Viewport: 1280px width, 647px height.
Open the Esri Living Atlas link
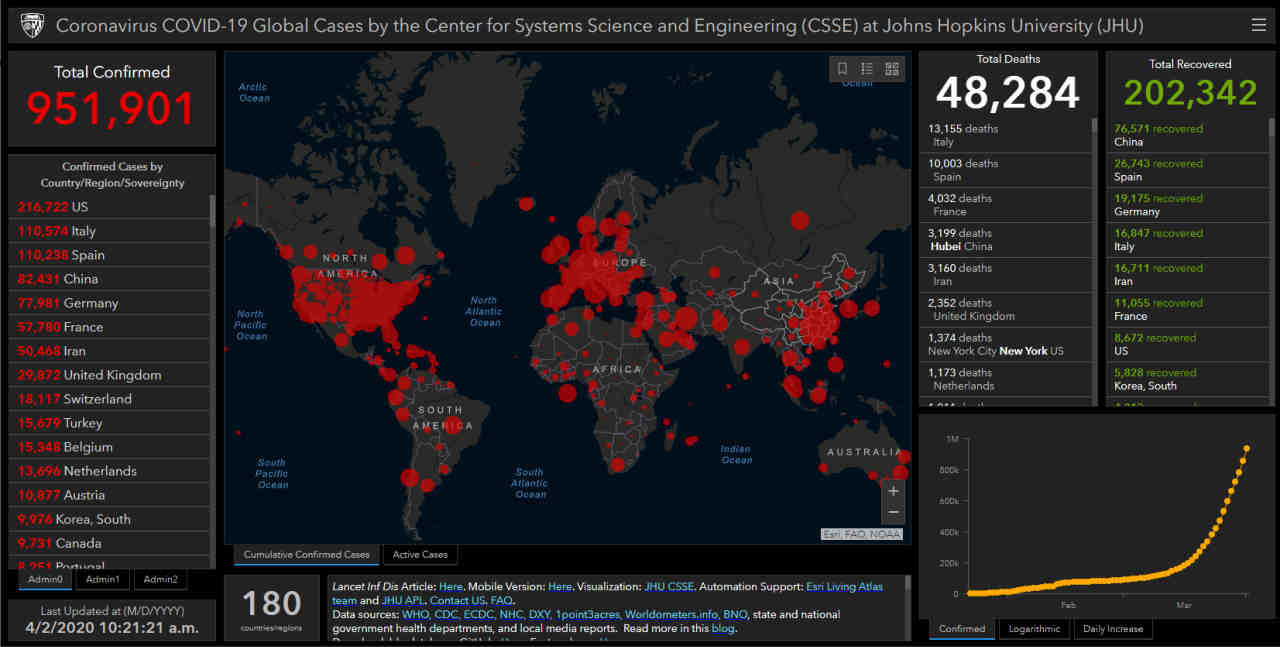click(844, 587)
